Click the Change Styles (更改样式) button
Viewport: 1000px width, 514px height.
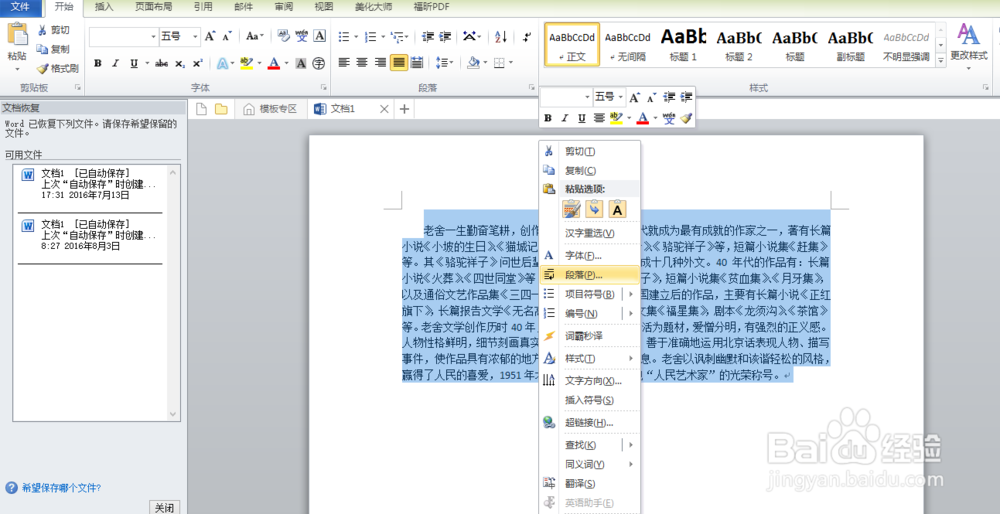[x=968, y=45]
